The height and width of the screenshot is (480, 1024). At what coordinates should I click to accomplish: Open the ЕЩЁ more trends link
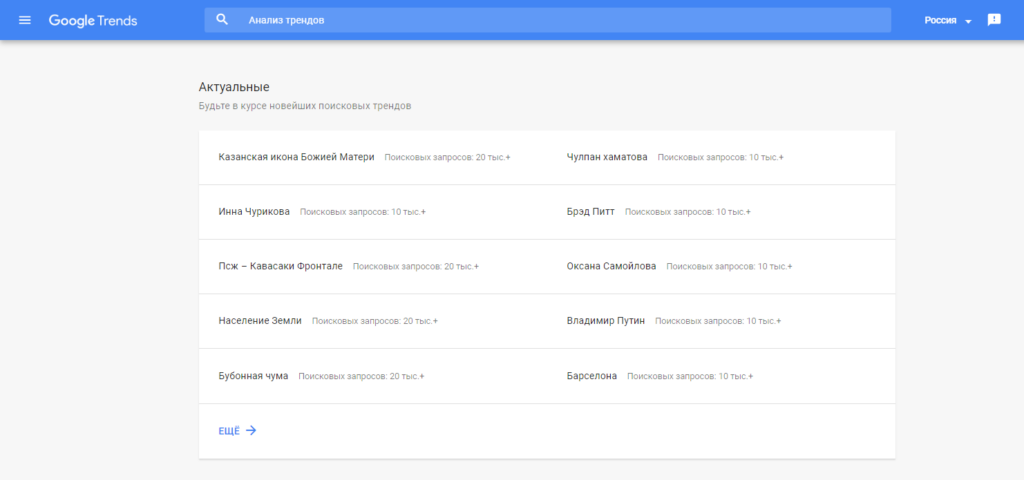tap(229, 431)
